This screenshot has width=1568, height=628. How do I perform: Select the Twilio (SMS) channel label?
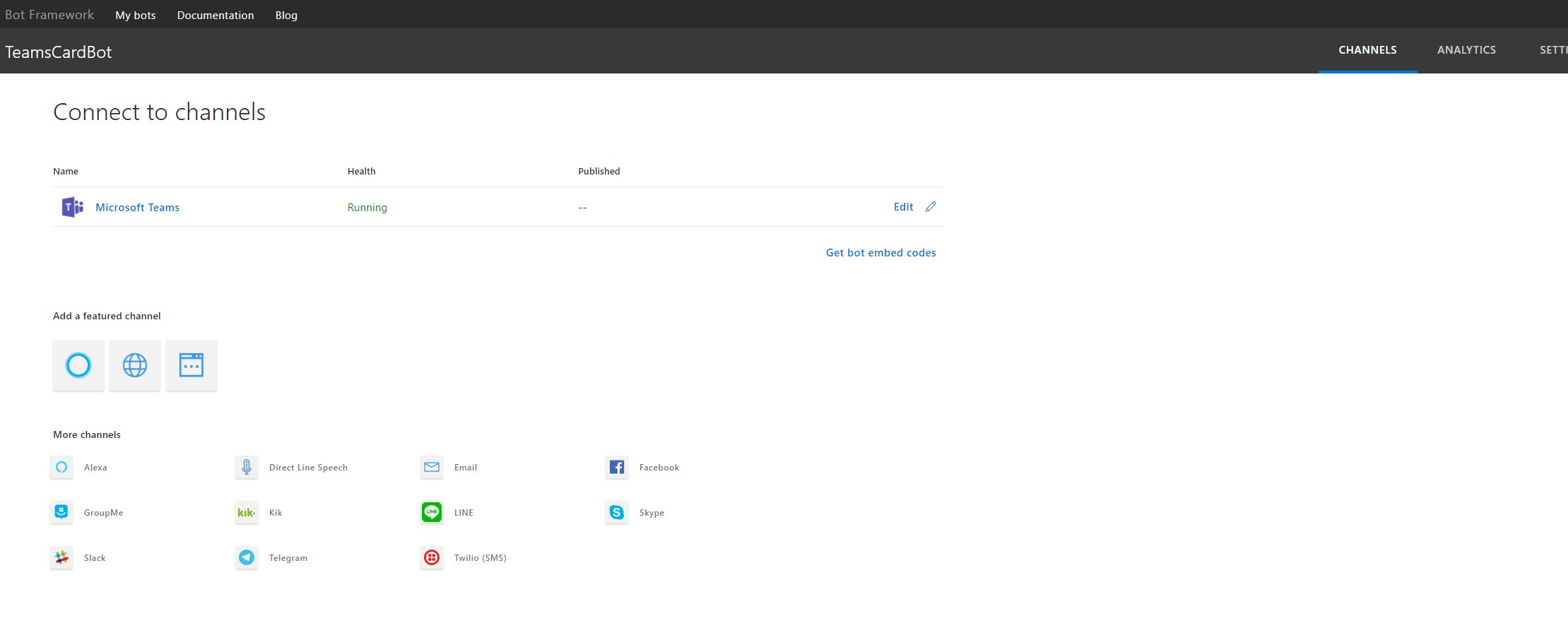click(481, 557)
